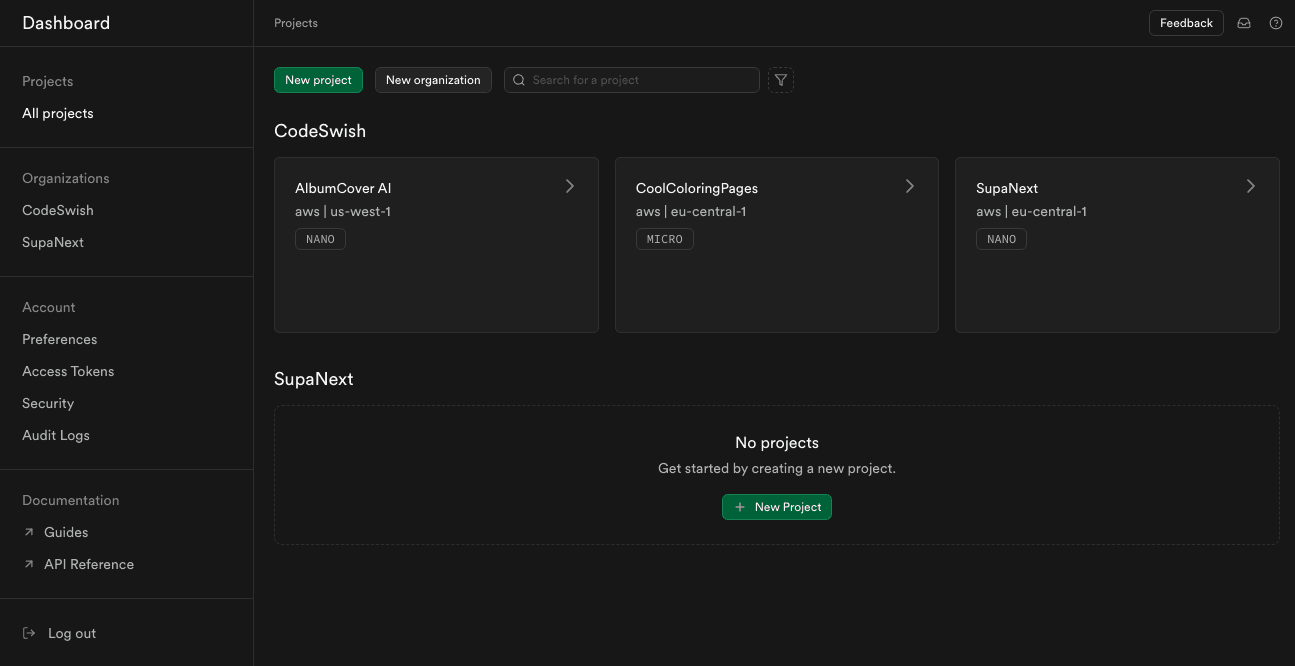Click the SupaNext card's aws | eu-central-1 text
This screenshot has height=666, width=1295.
point(1031,211)
